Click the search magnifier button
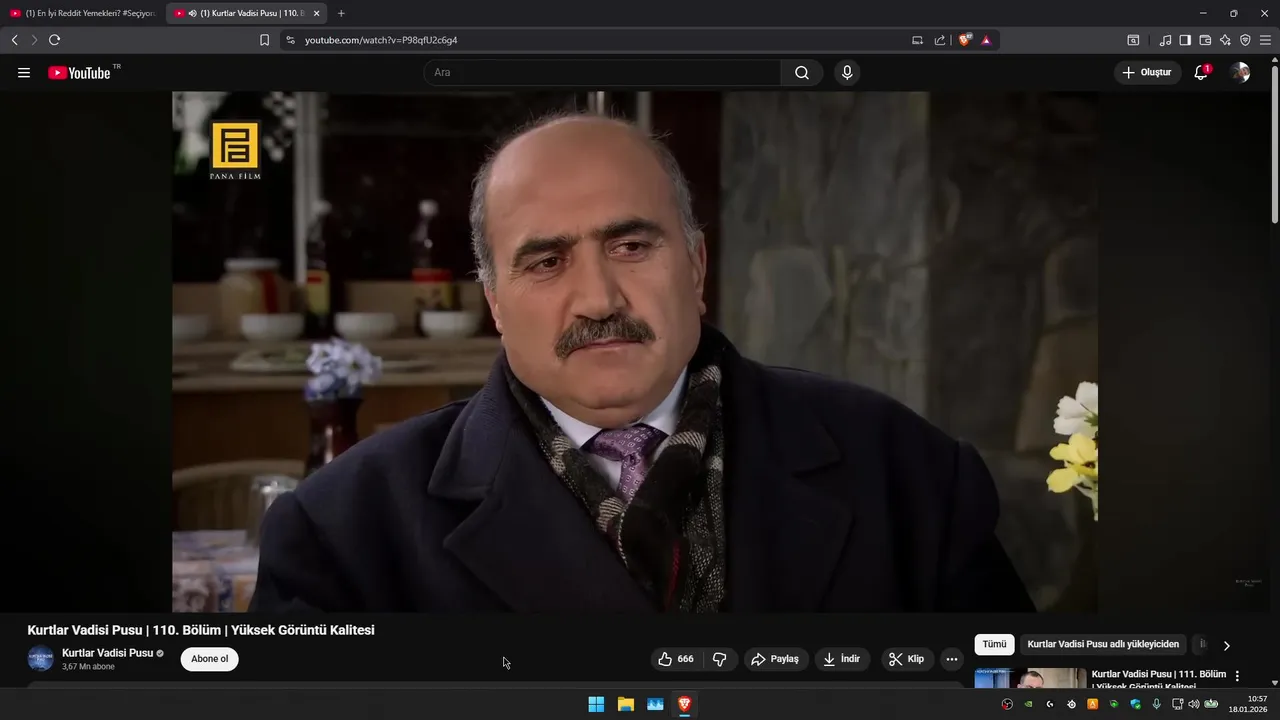Screen dimensions: 1280x720 click(x=802, y=73)
